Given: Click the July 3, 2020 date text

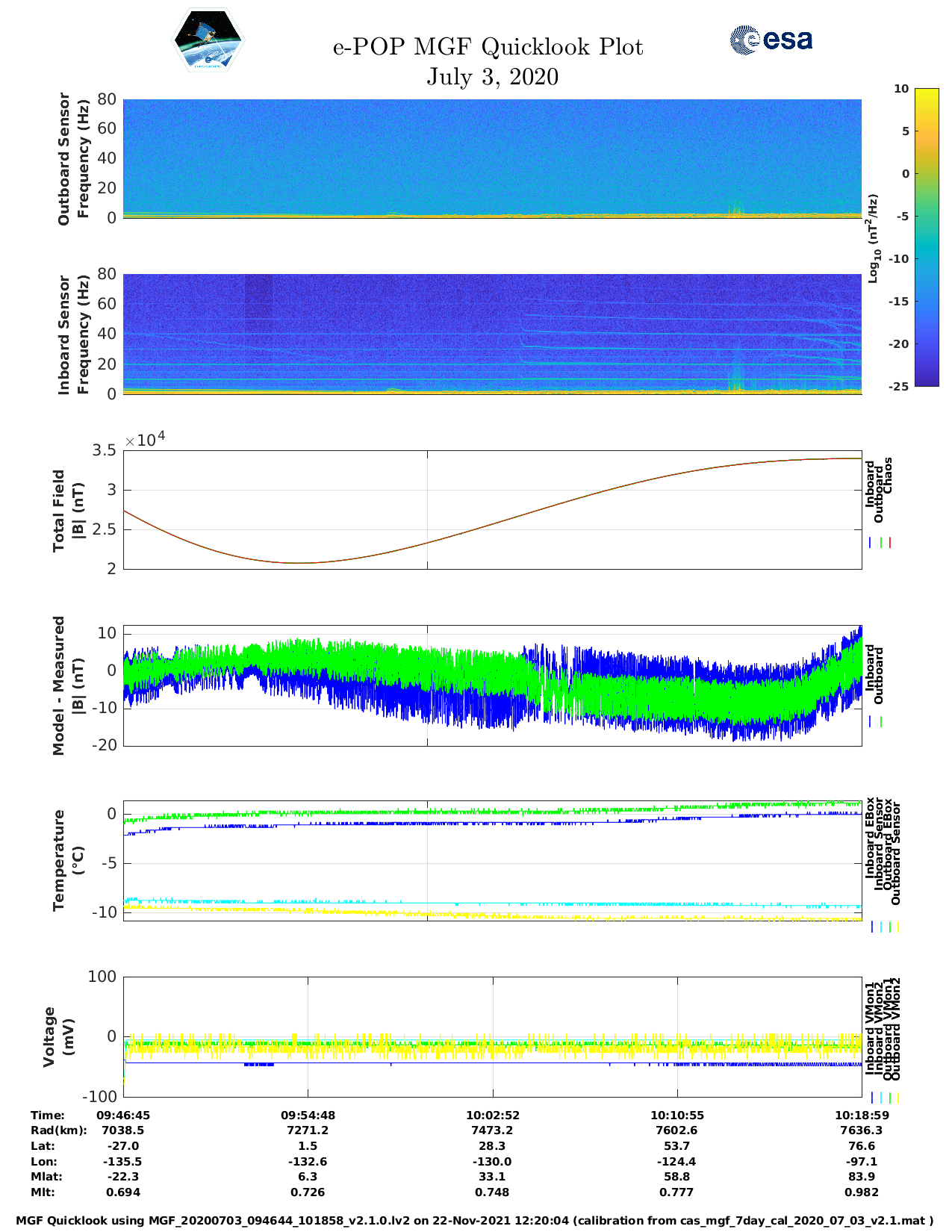Looking at the screenshot, I should (x=492, y=77).
